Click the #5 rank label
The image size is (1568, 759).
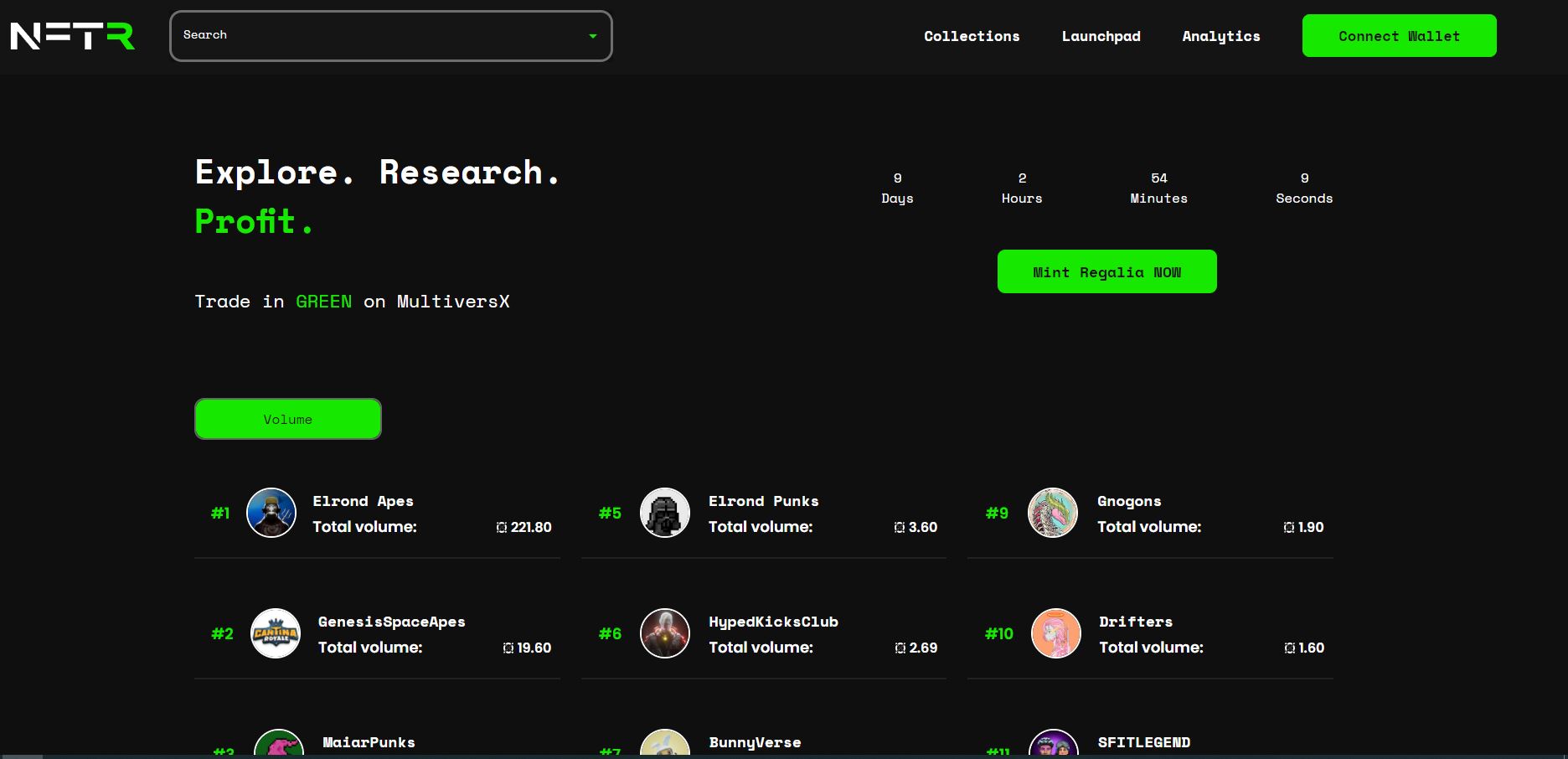click(x=611, y=513)
